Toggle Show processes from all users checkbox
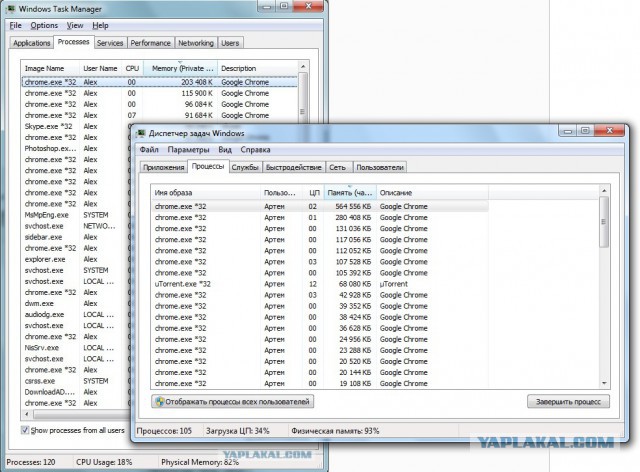The image size is (640, 472). [25, 430]
